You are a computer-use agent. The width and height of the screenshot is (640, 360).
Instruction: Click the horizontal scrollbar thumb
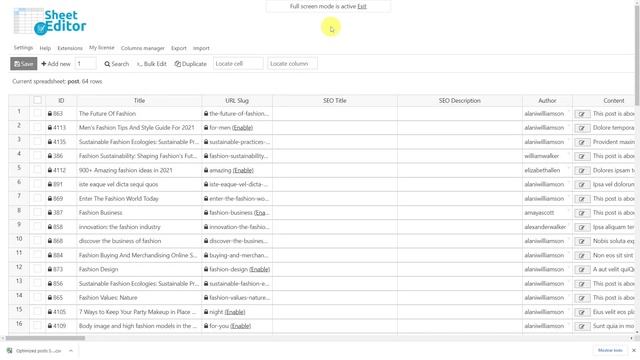(x=45, y=338)
